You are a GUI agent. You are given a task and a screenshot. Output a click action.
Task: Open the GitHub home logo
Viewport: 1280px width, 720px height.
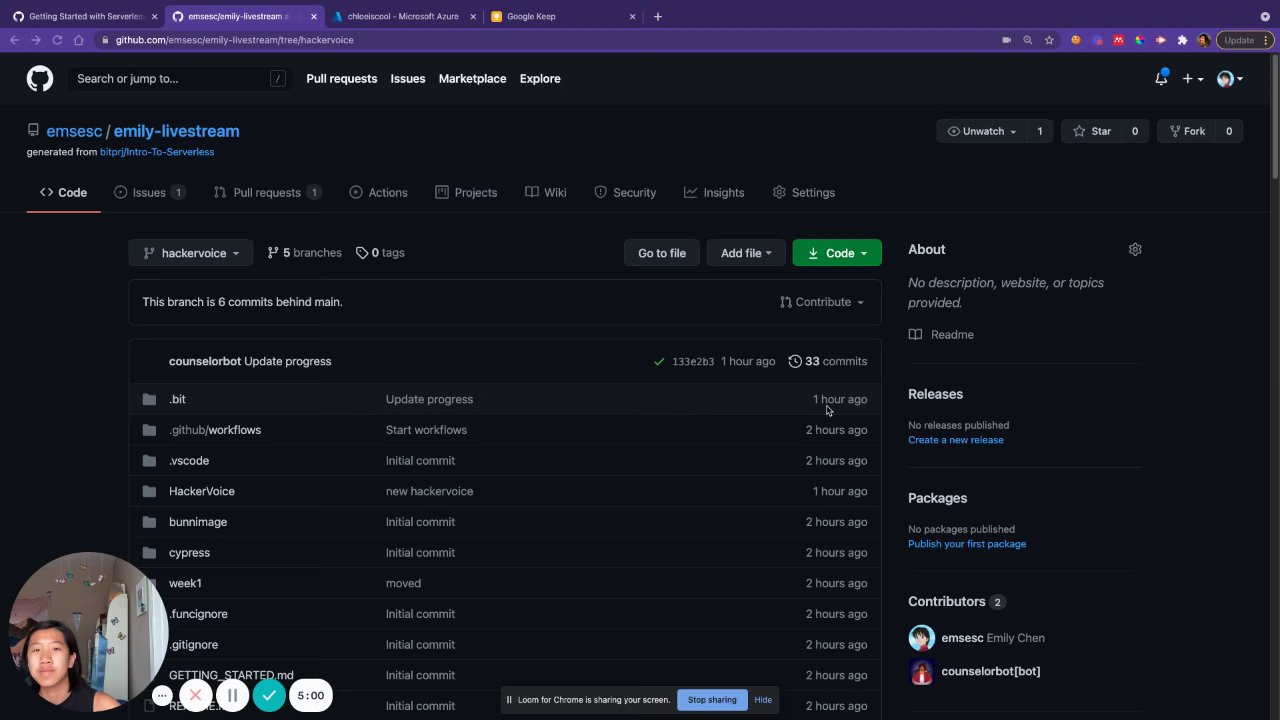click(x=40, y=79)
